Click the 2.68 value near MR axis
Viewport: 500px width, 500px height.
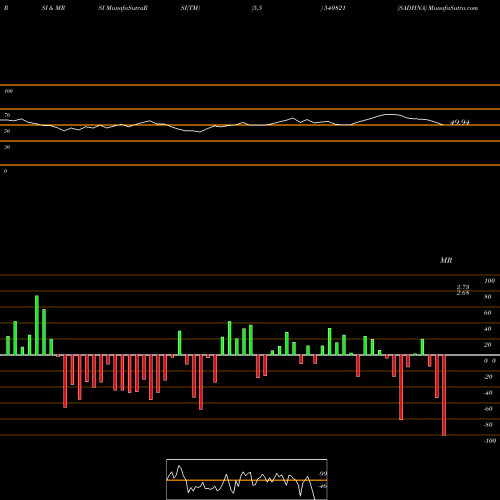pos(463,293)
